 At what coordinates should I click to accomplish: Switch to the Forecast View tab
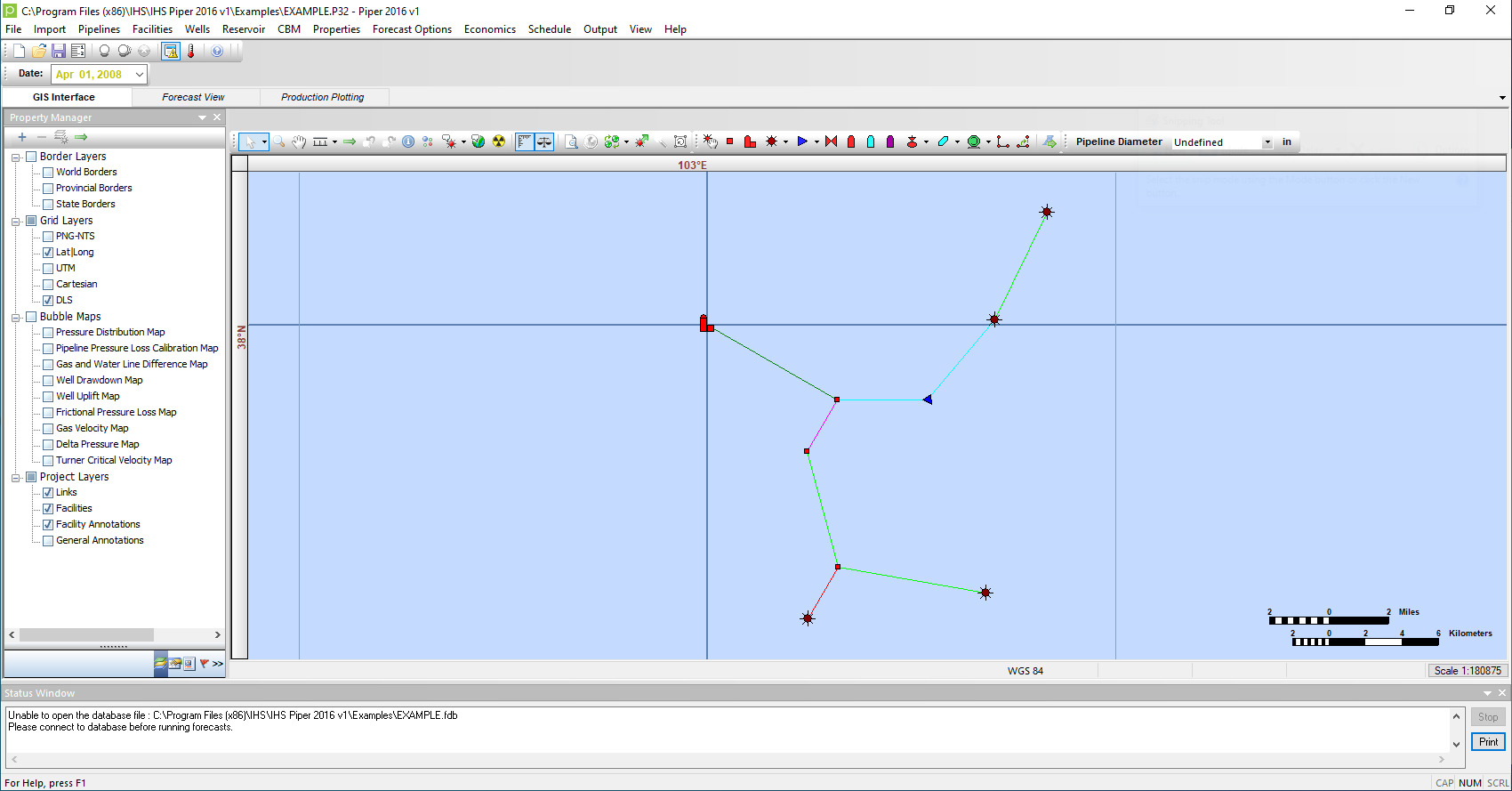(193, 97)
